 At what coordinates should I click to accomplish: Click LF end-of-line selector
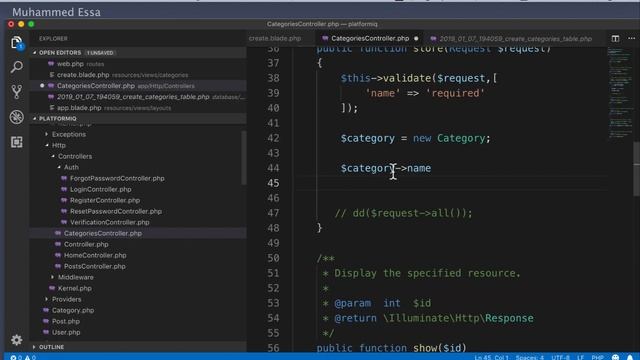[x=580, y=358]
